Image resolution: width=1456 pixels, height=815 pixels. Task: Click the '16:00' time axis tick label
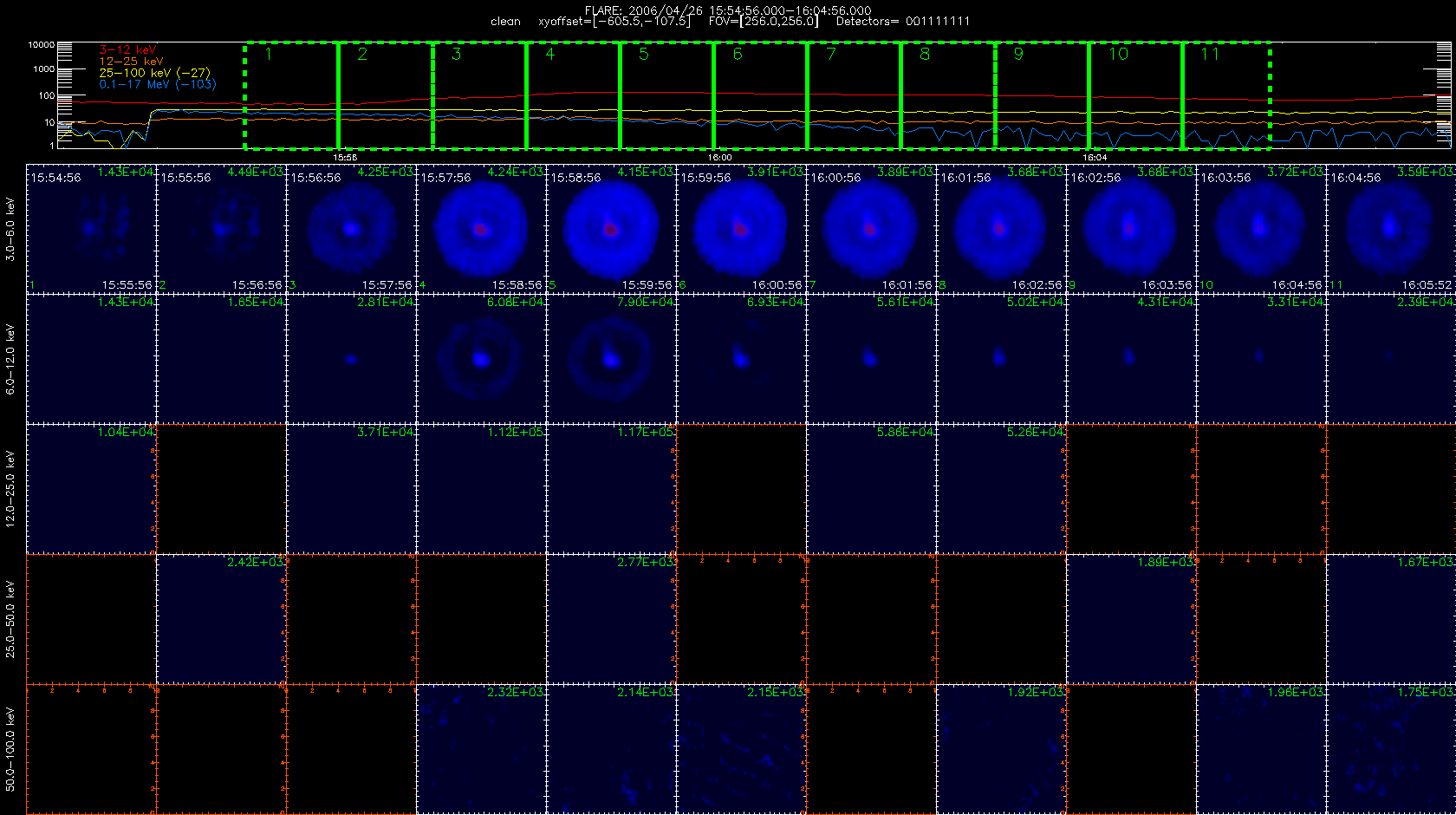pos(720,158)
